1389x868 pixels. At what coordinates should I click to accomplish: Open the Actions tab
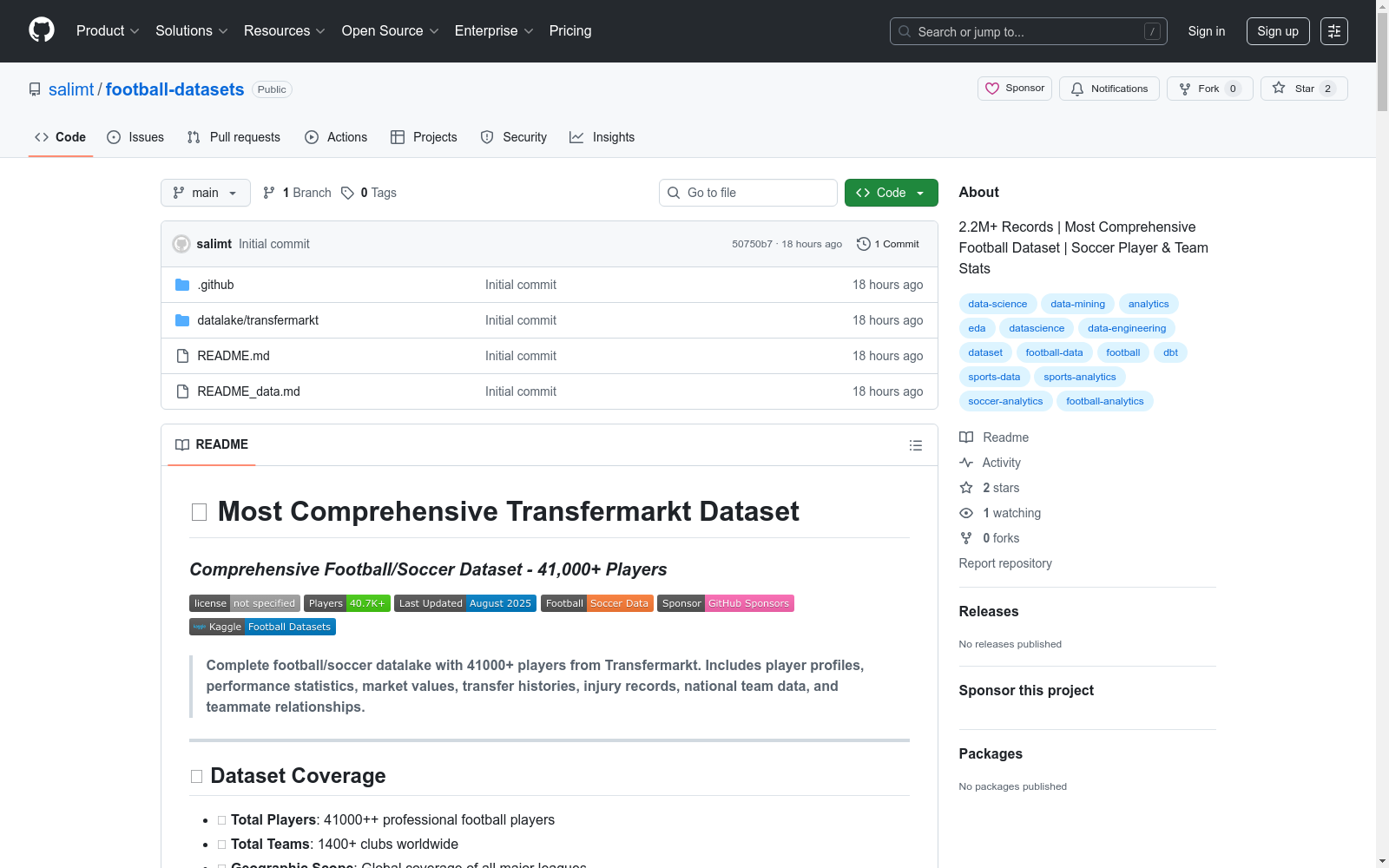point(336,137)
